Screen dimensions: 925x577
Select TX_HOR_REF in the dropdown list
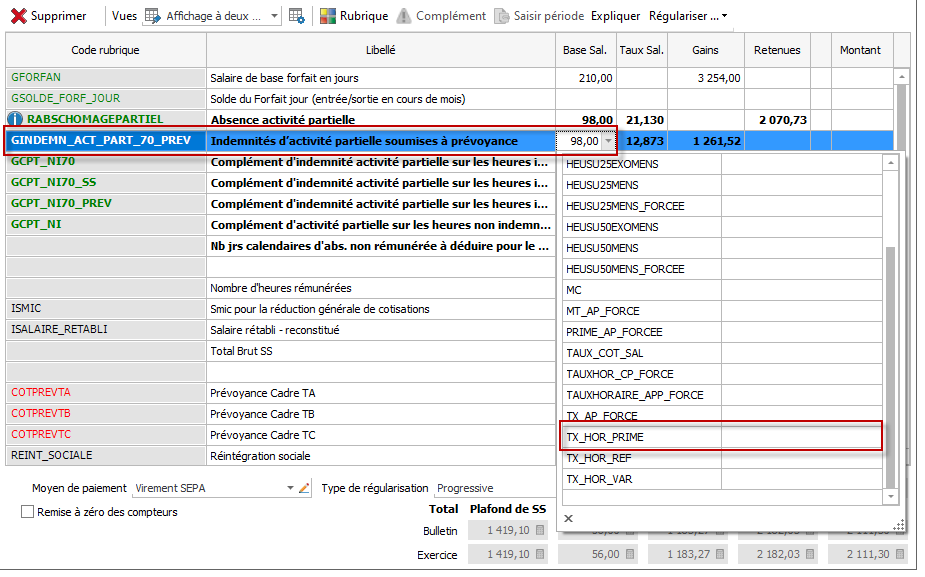coord(720,458)
